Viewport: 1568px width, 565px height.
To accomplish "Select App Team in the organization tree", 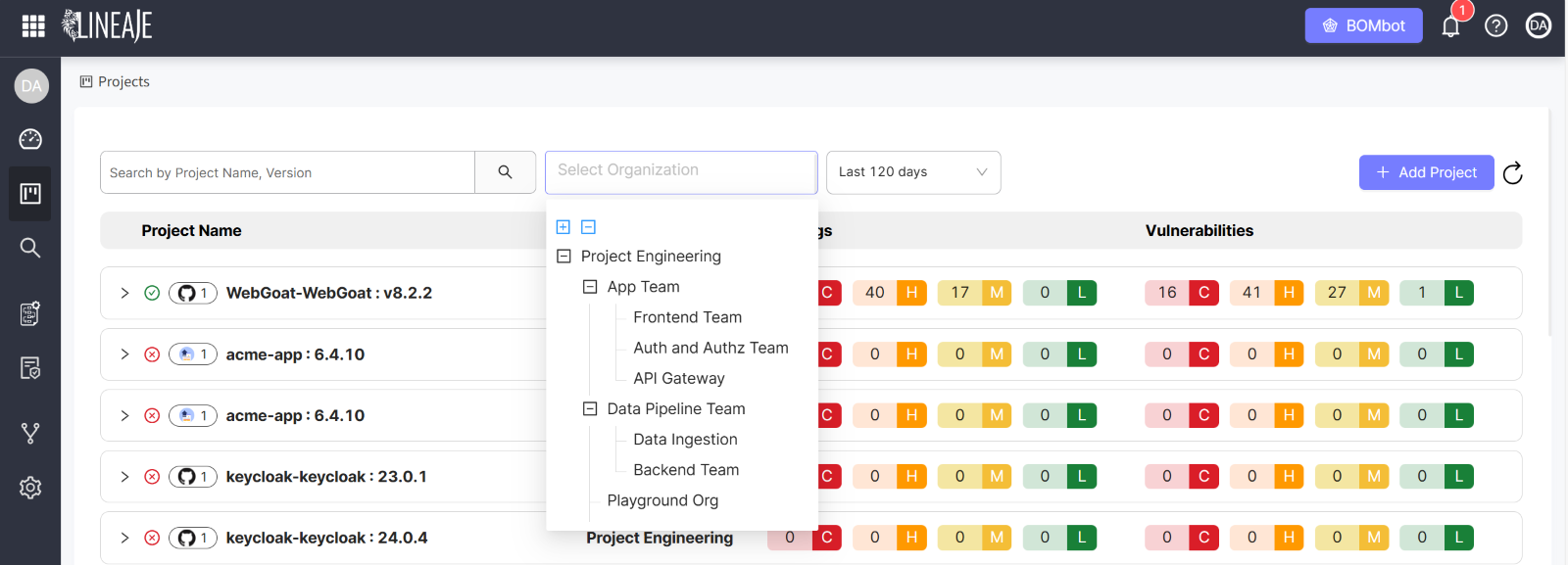I will pos(643,287).
